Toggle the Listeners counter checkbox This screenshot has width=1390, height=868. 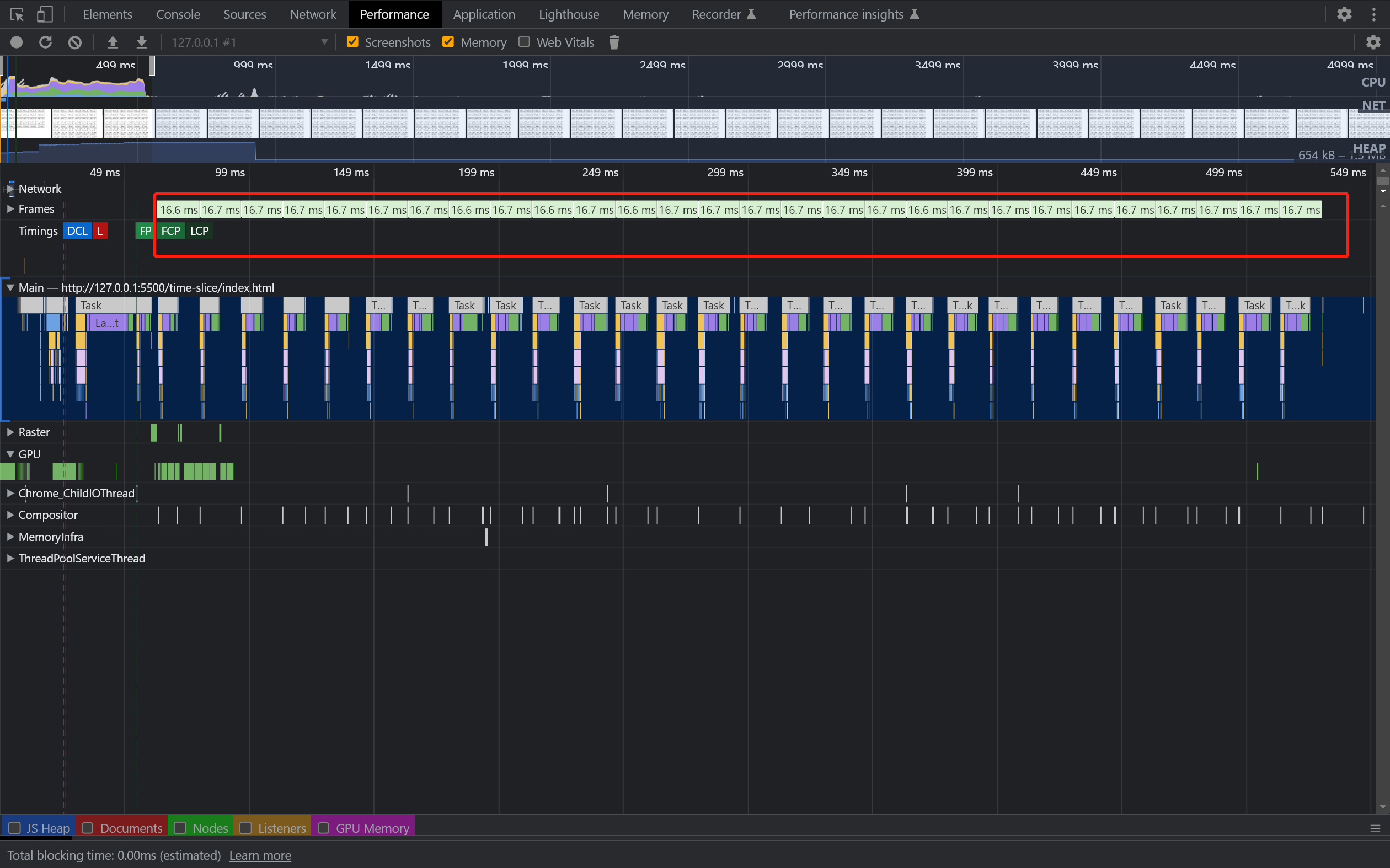coord(245,828)
